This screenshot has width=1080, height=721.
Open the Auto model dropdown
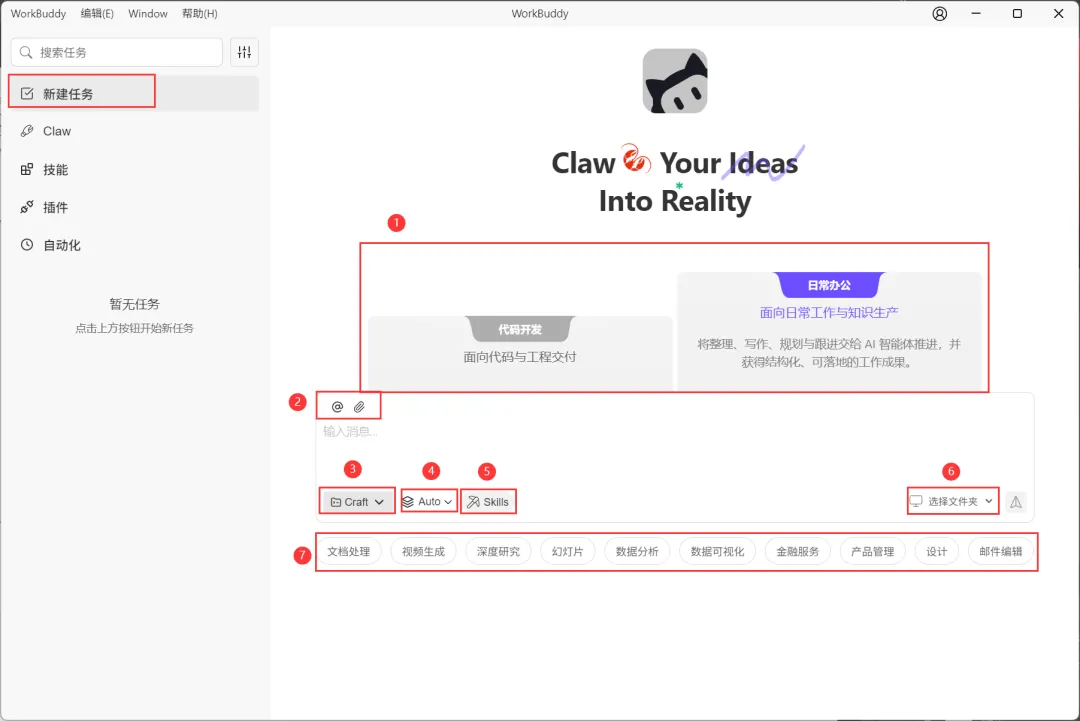428,501
